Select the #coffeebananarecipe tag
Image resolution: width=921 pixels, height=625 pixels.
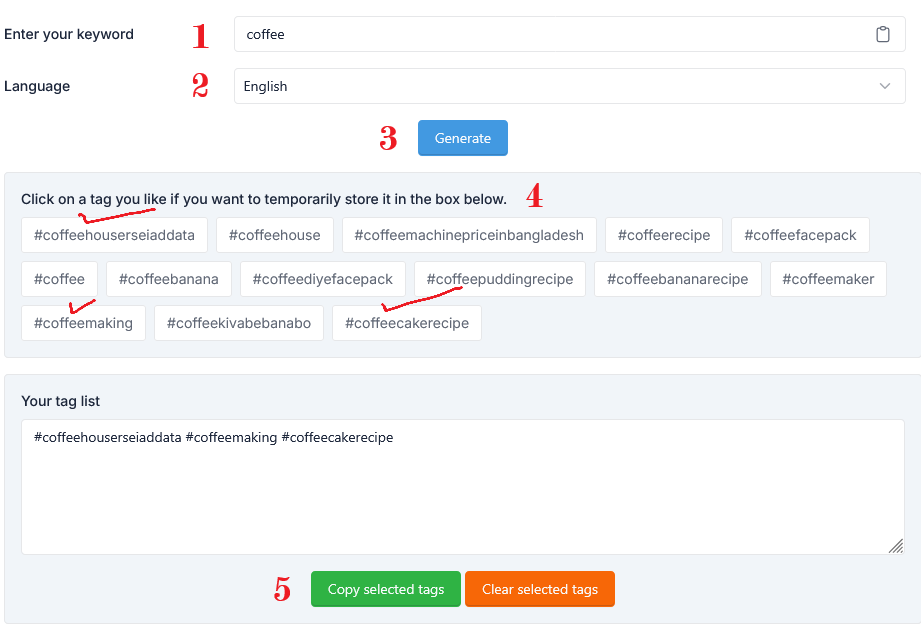click(x=677, y=279)
